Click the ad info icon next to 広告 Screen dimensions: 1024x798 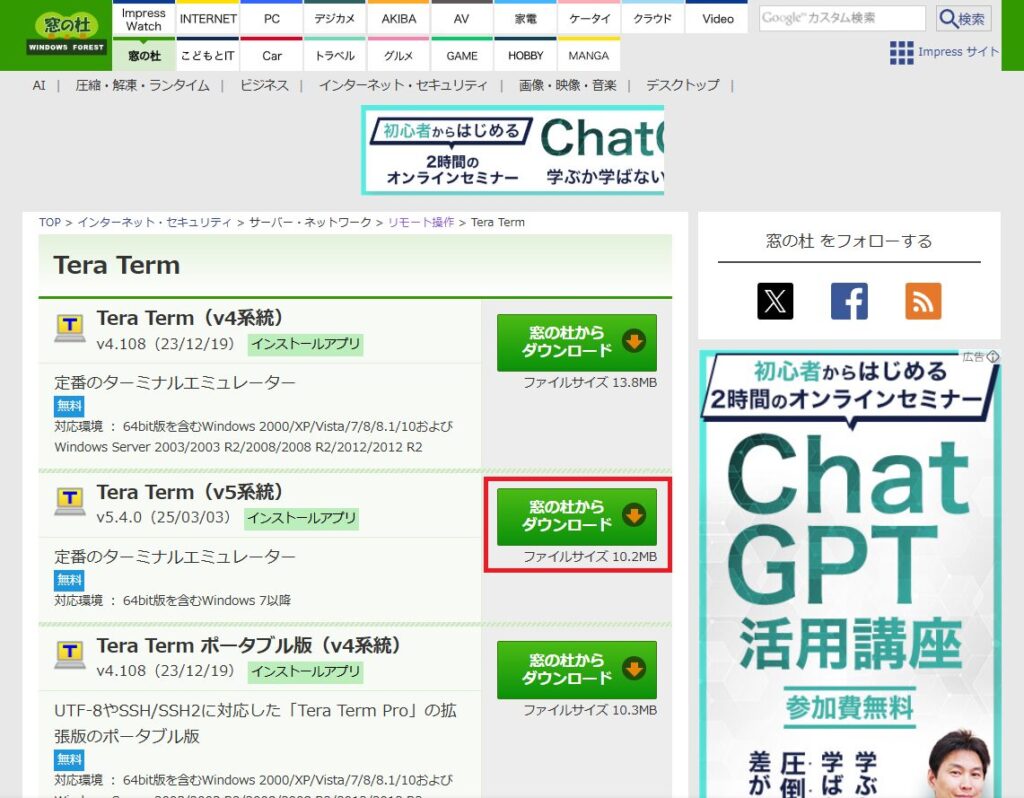(x=993, y=357)
